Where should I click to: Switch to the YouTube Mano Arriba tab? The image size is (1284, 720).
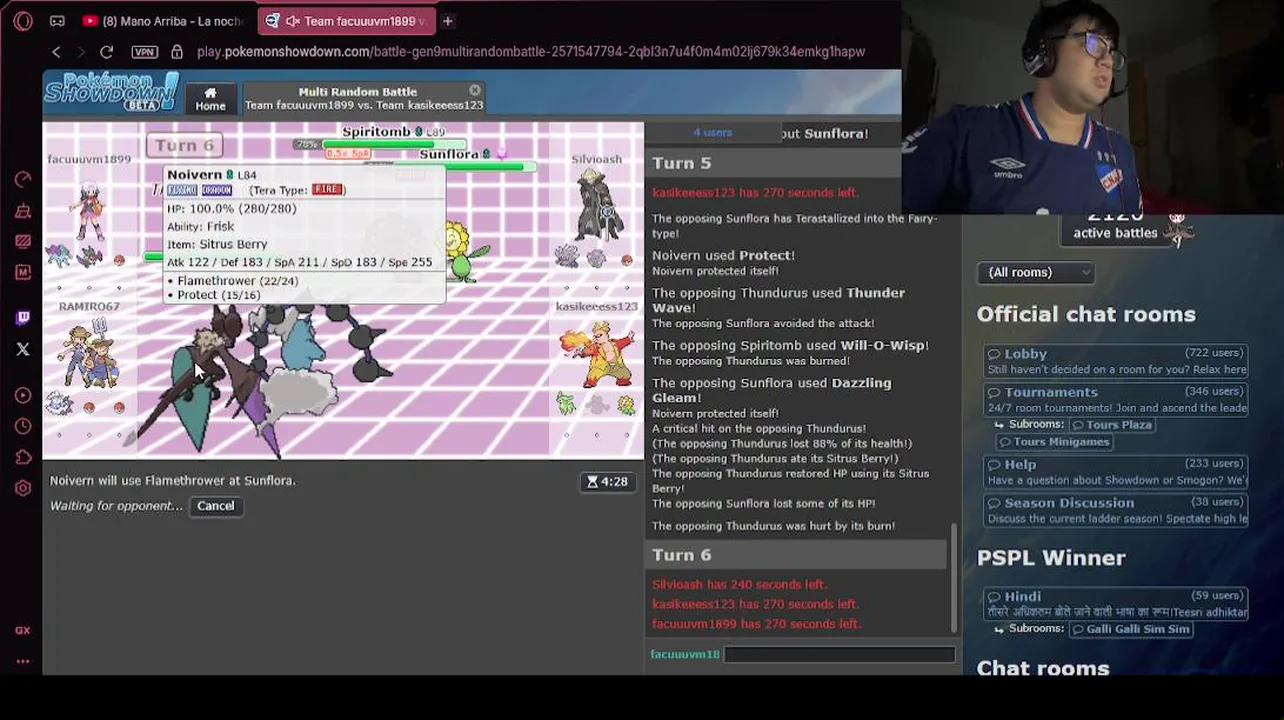pos(165,20)
